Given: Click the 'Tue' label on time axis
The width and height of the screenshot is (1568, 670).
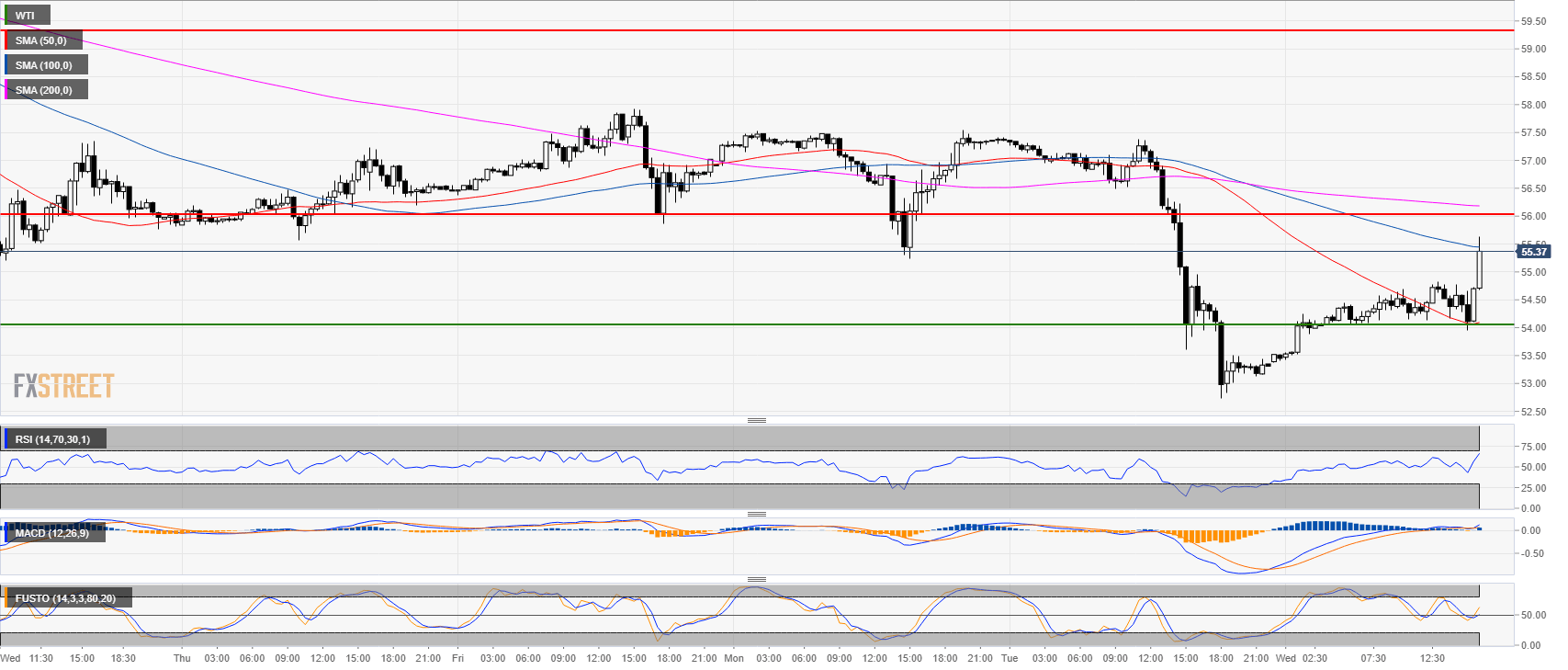Looking at the screenshot, I should (1010, 658).
